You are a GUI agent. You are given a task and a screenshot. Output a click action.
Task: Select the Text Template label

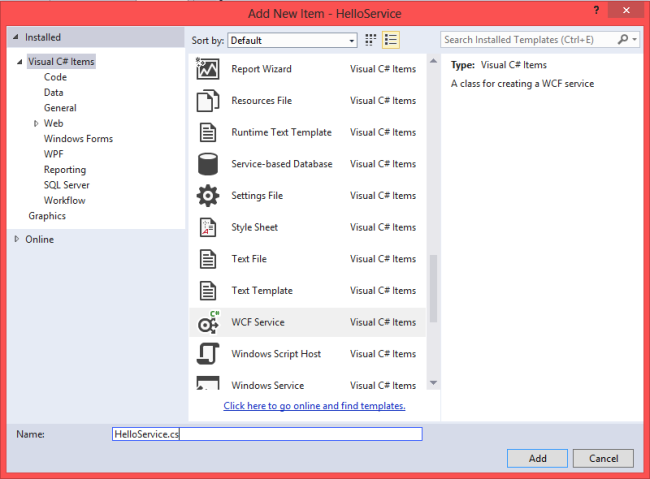pyautogui.click(x=262, y=290)
